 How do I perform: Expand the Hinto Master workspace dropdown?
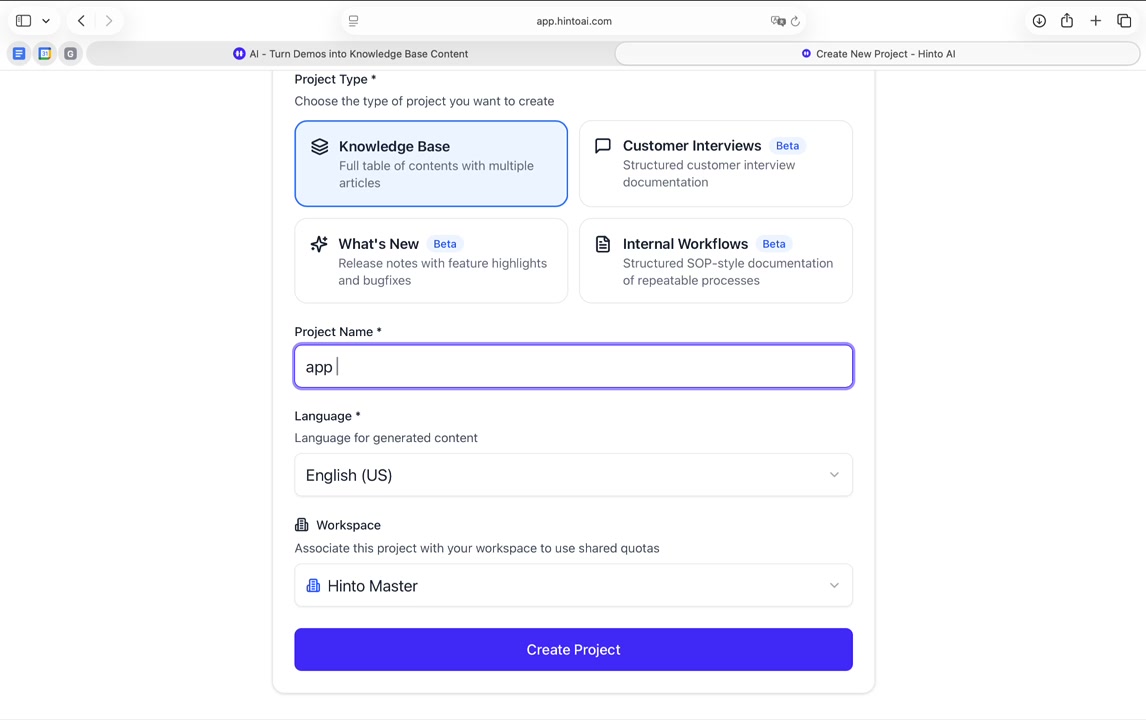point(573,586)
